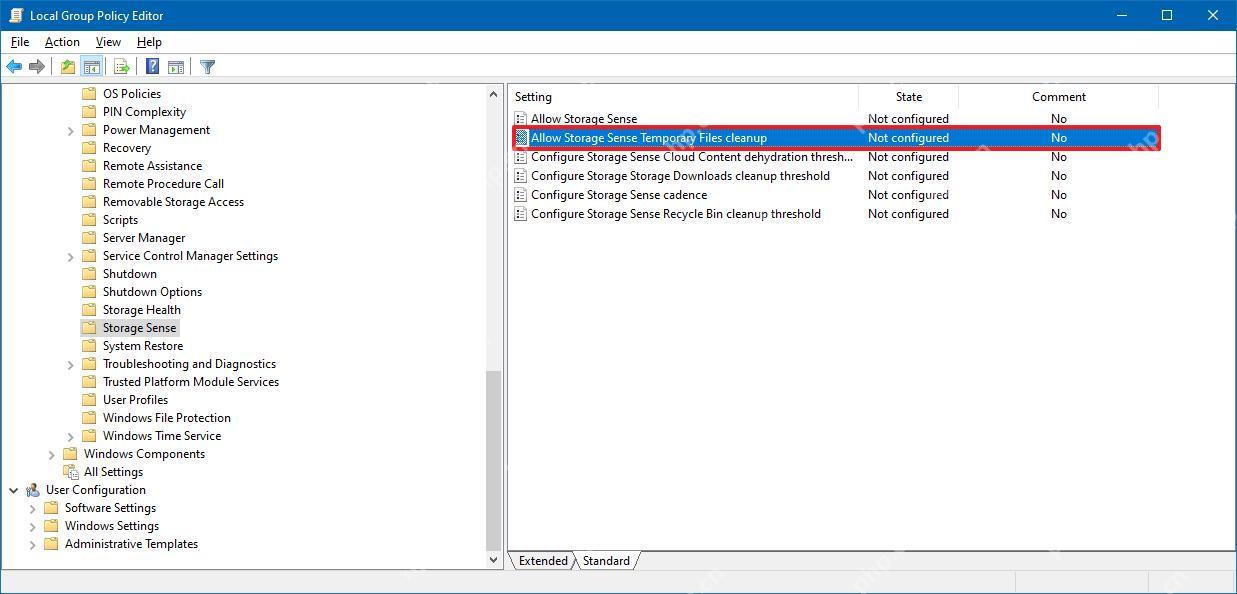Click the User Configuration icon in tree
This screenshot has height=594, width=1237.
(32, 490)
